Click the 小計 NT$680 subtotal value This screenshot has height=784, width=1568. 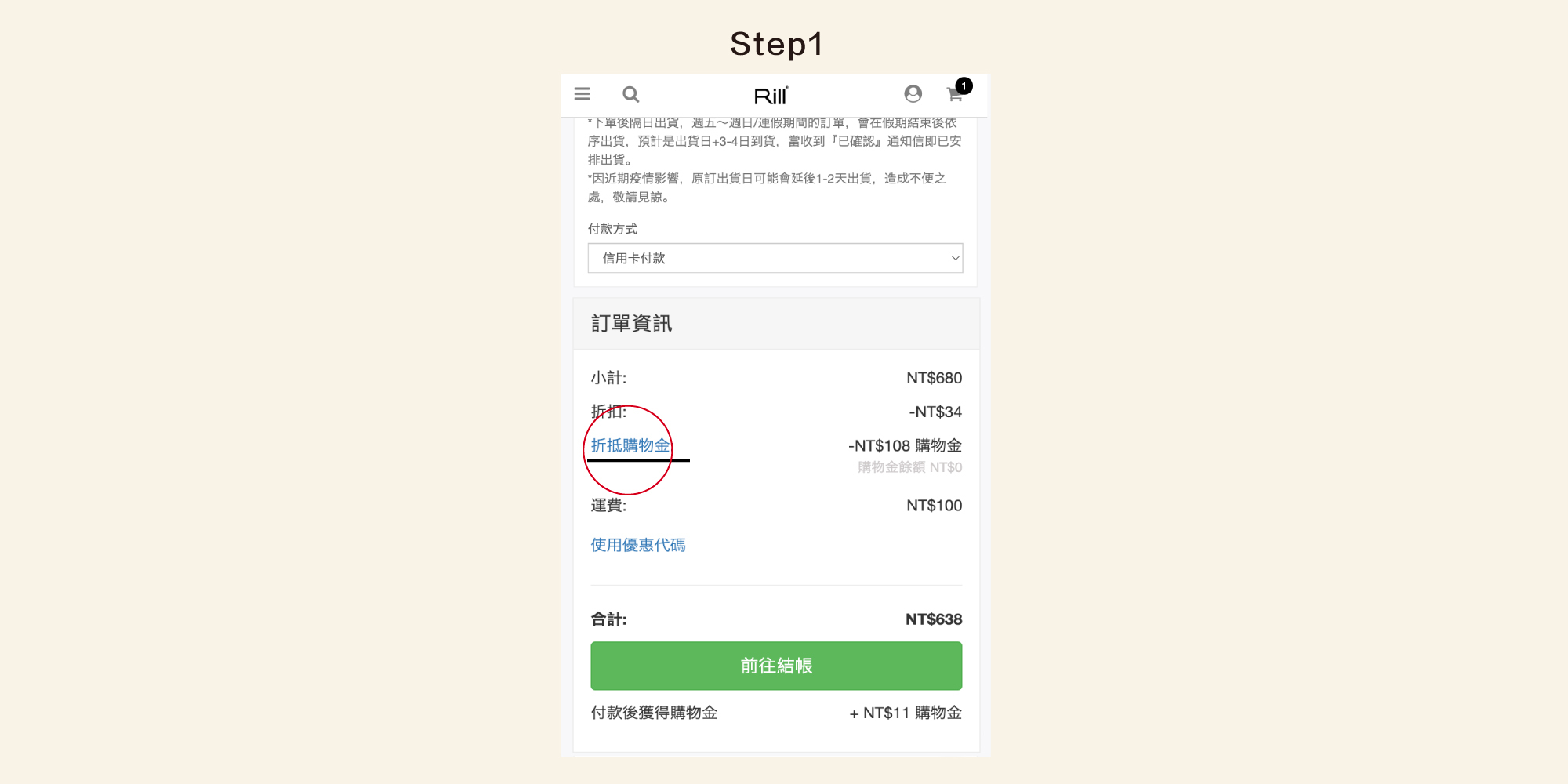tap(934, 378)
